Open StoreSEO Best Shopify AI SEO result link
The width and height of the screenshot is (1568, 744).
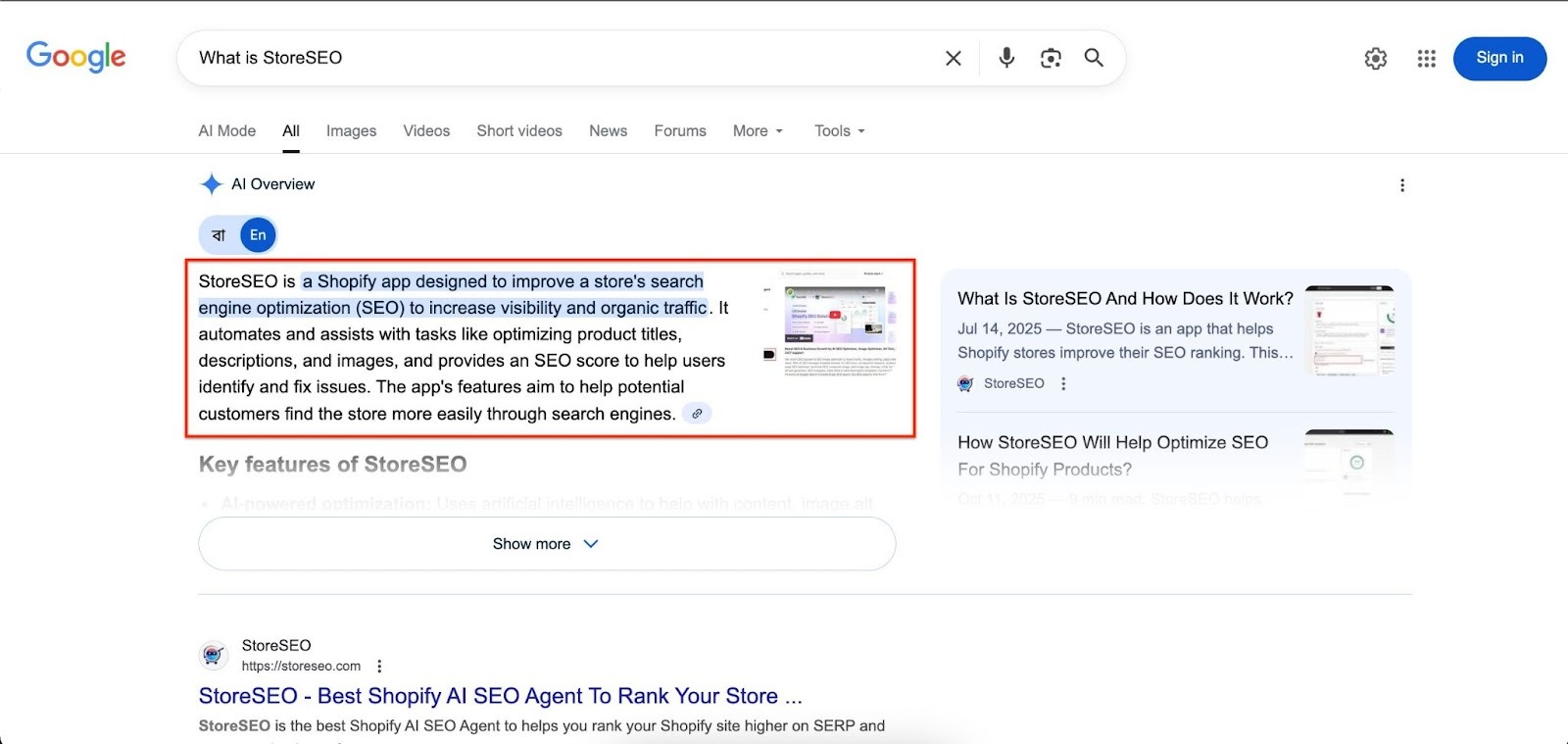[x=500, y=696]
